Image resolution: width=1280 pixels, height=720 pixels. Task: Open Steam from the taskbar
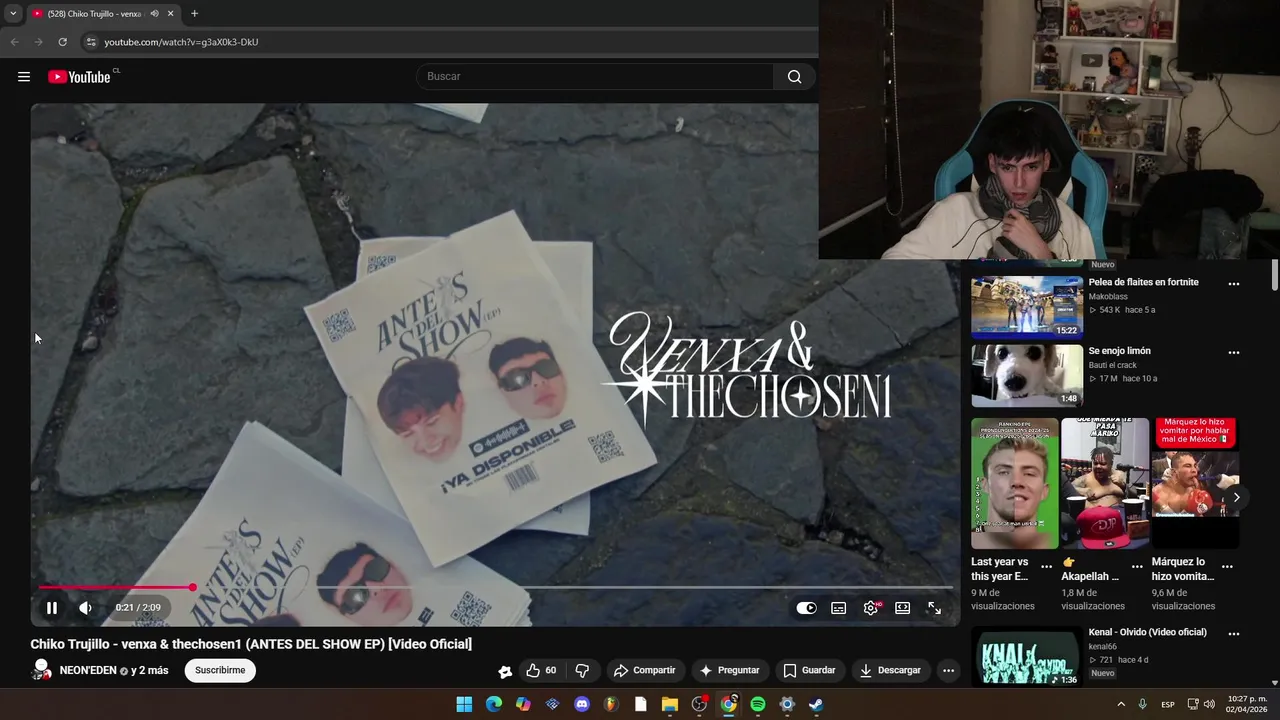[x=816, y=704]
